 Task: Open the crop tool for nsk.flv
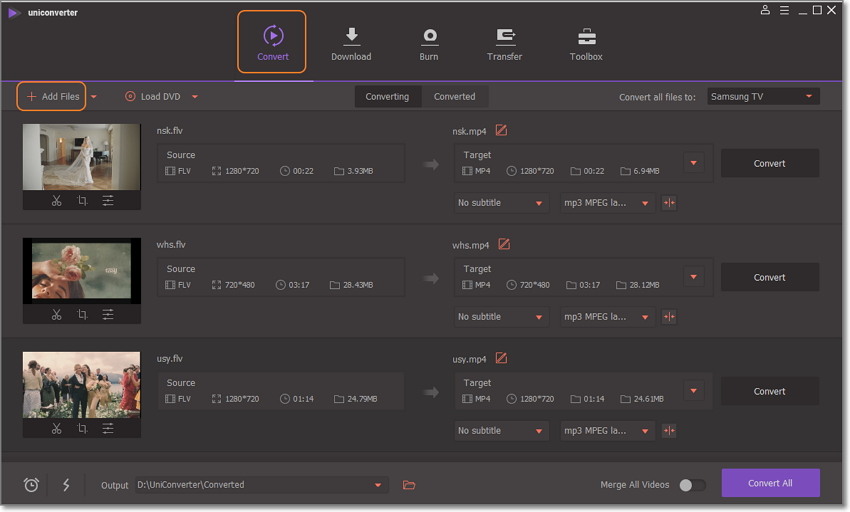(82, 201)
